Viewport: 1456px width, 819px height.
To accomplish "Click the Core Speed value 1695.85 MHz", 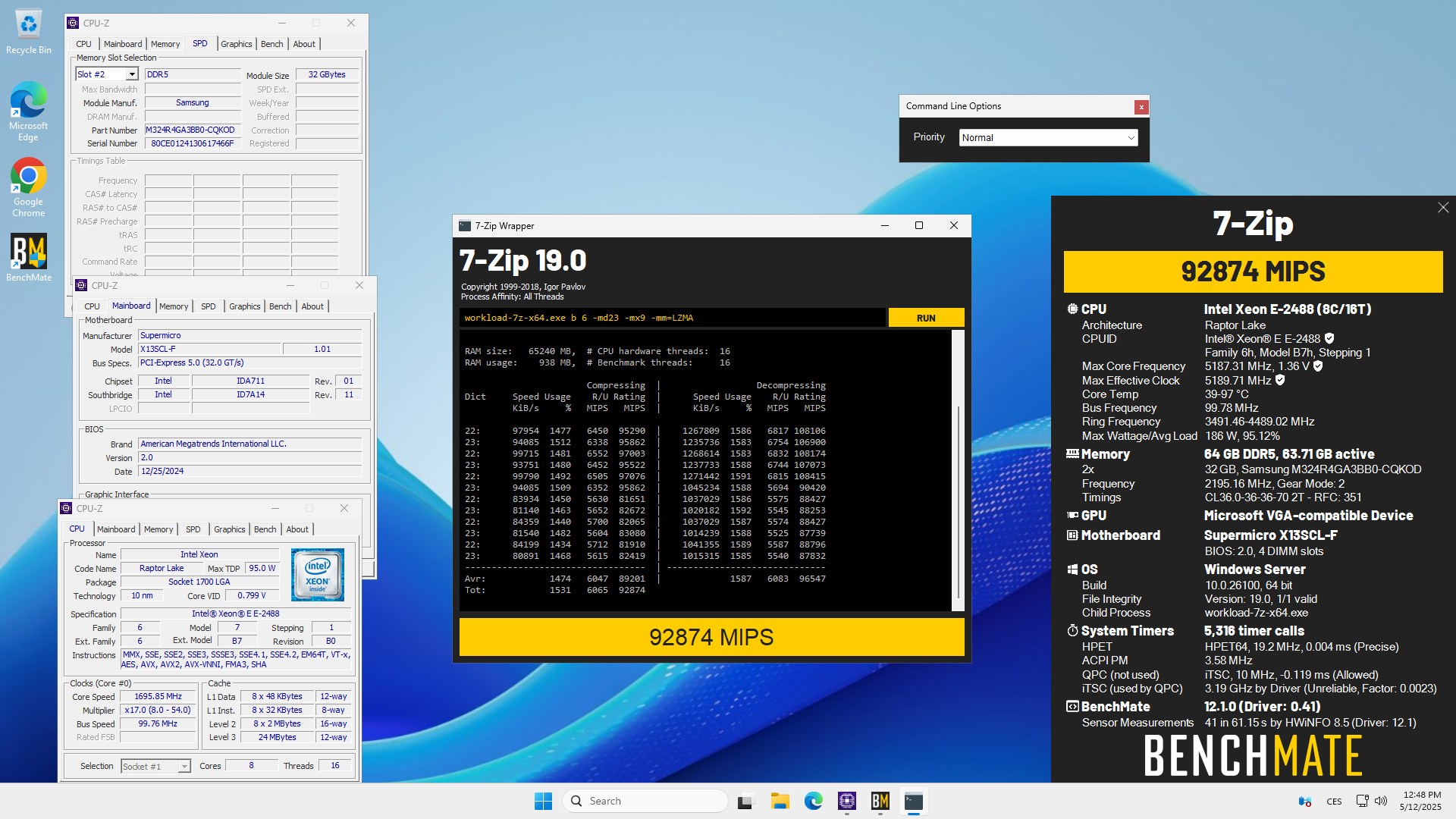I will pos(158,697).
